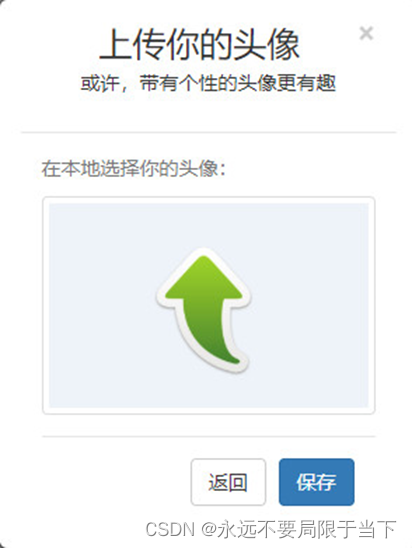The width and height of the screenshot is (412, 548).
Task: Select the light blue upload drop area
Action: pos(209,305)
